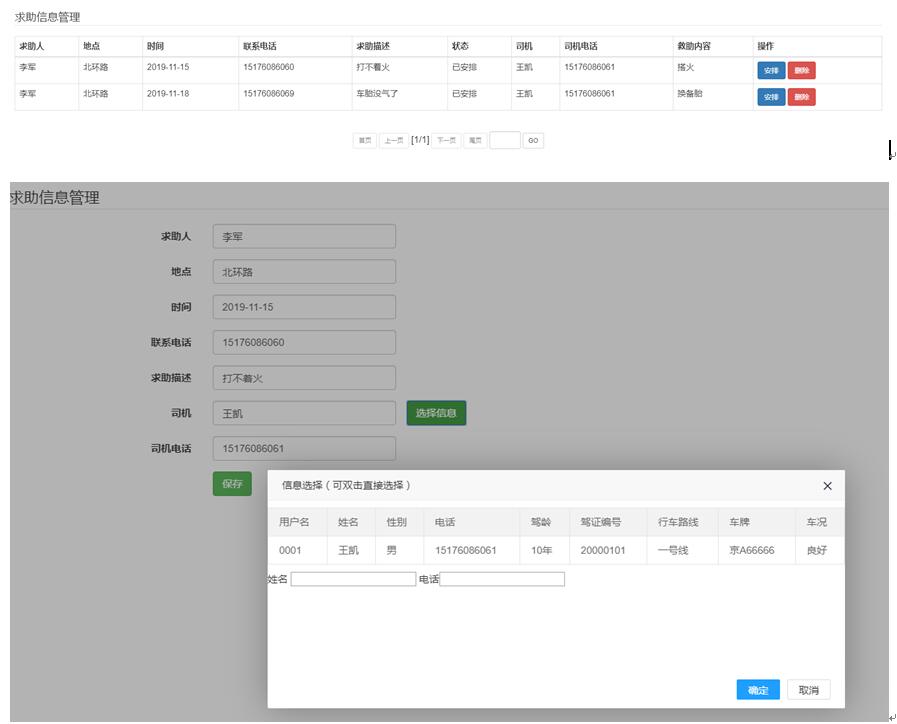Click the 司机 input showing 王凯
Image resolution: width=897 pixels, height=724 pixels.
304,413
